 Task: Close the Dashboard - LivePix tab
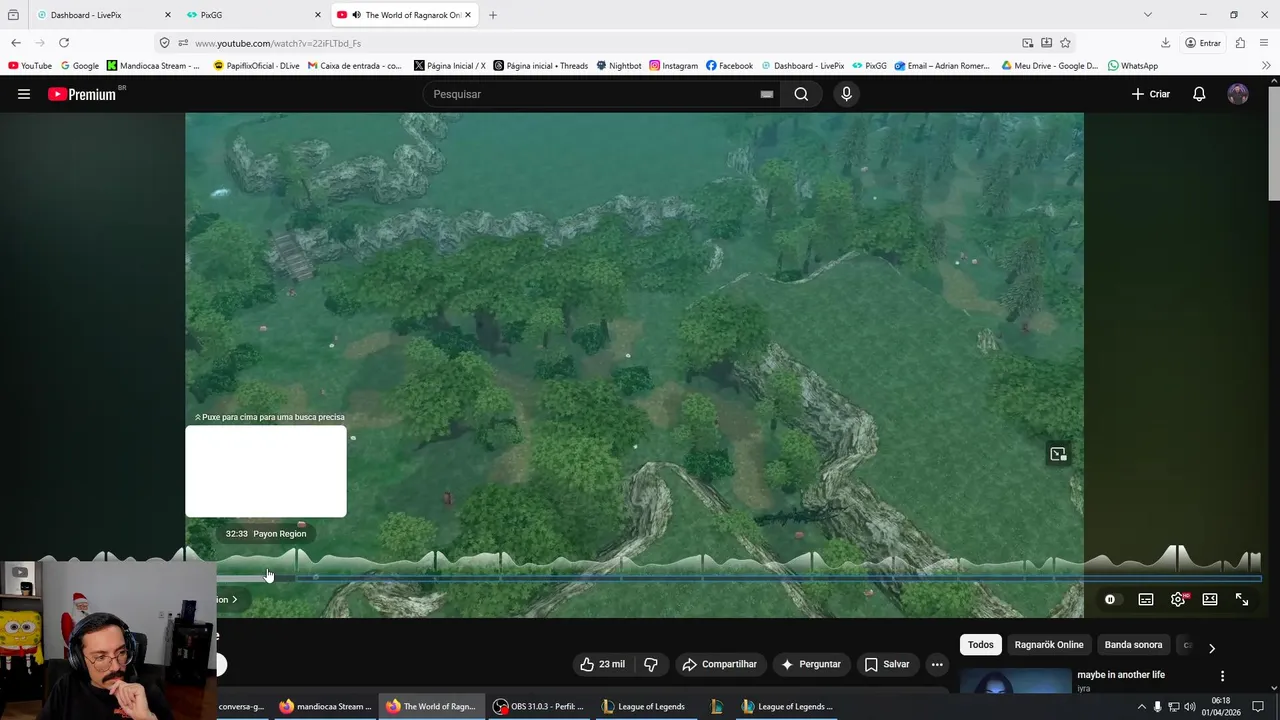point(167,15)
